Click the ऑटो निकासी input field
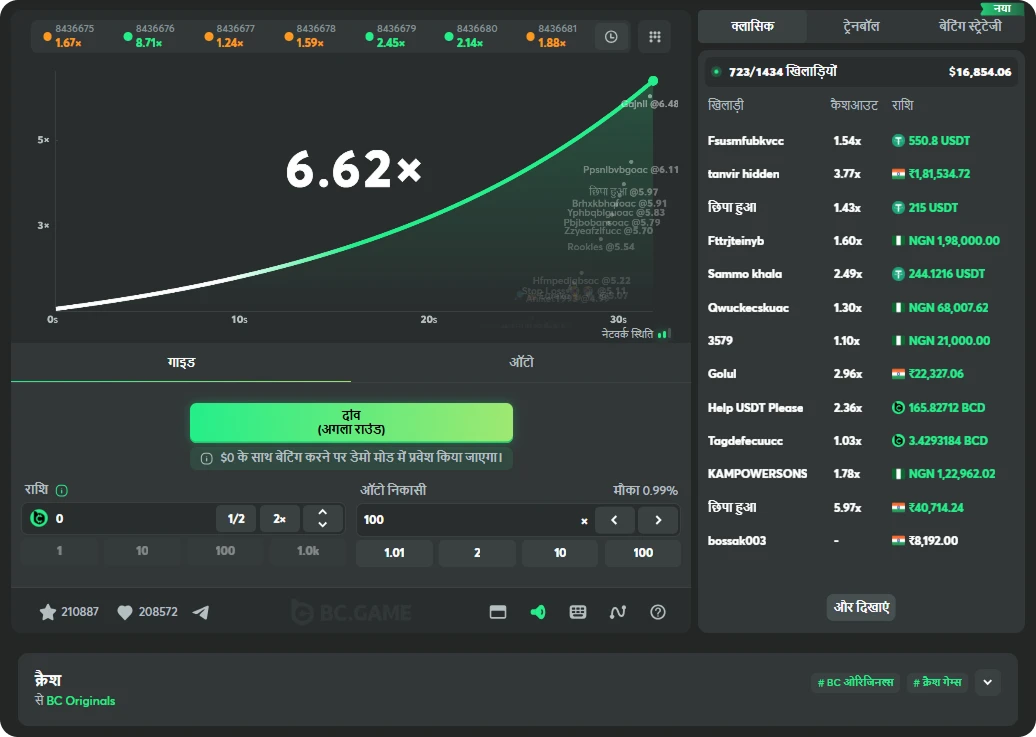The image size is (1036, 737). [465, 520]
